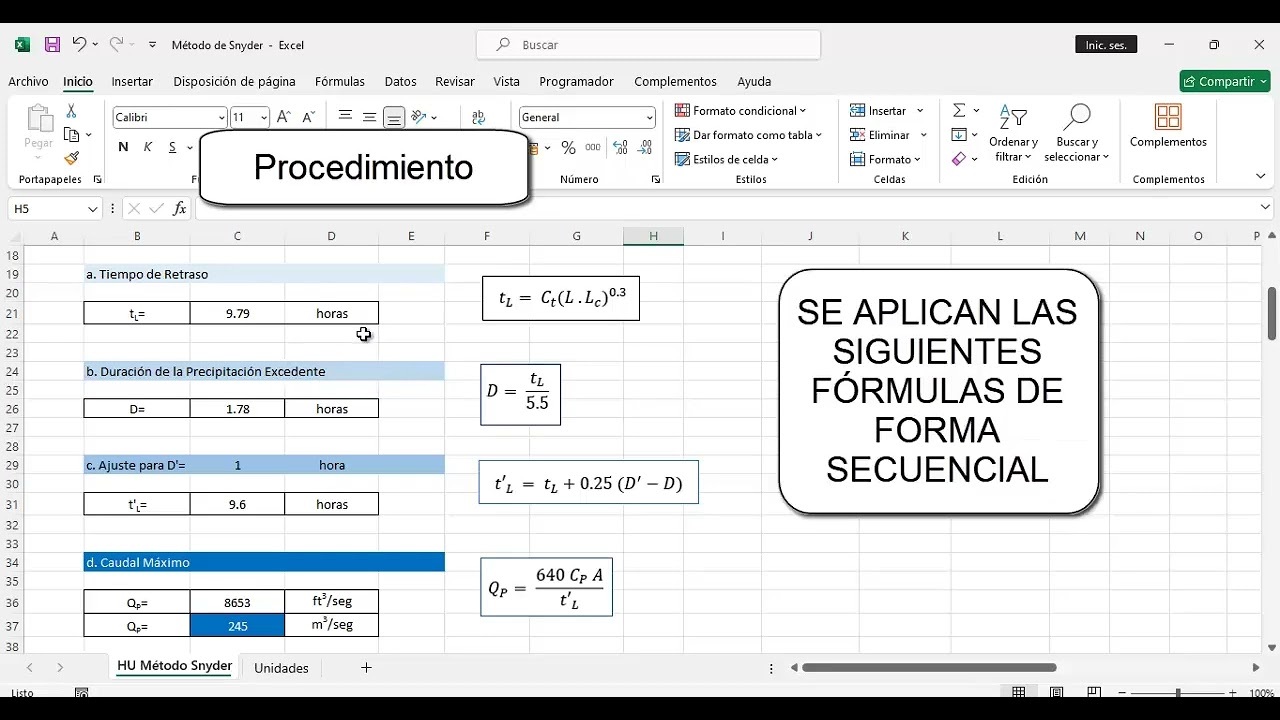Image resolution: width=1280 pixels, height=720 pixels.
Task: Open the Programador tab
Action: (x=577, y=81)
